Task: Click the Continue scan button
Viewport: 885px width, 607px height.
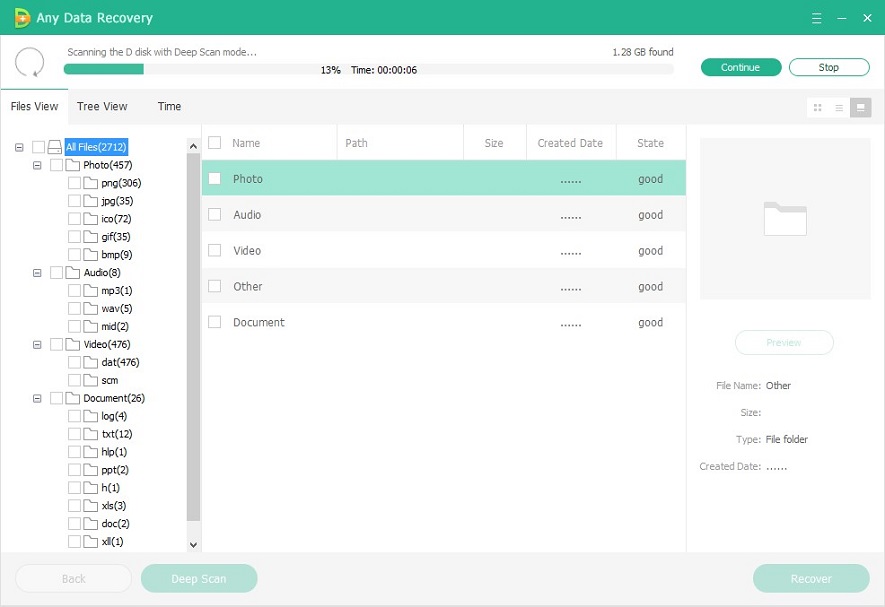Action: (x=741, y=67)
